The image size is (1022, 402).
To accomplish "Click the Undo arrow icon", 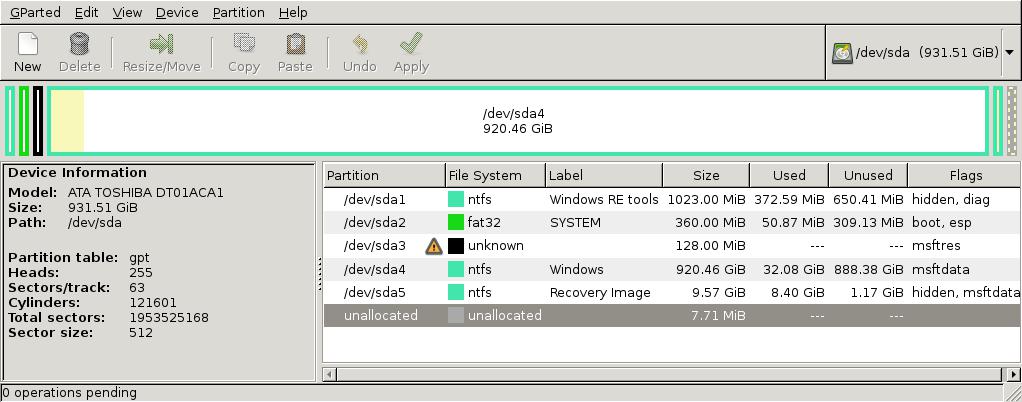I will [x=360, y=44].
